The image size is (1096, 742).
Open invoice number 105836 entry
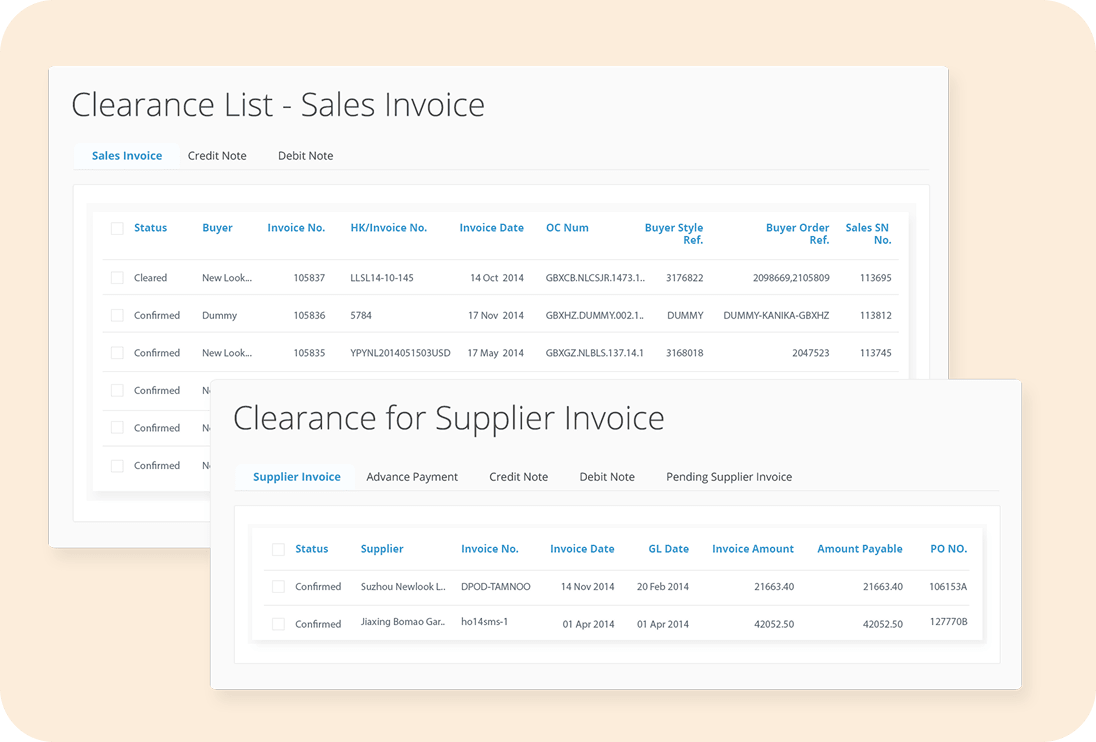tap(309, 316)
